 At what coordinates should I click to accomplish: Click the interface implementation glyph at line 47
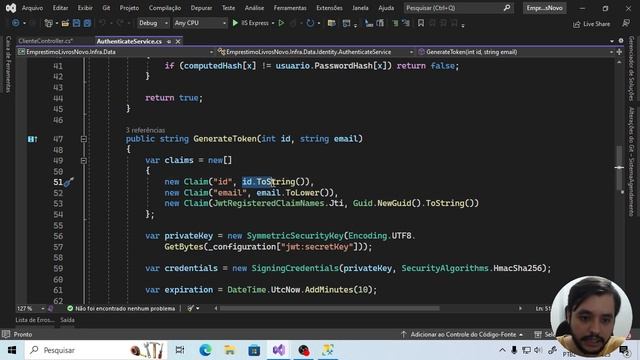(x=32, y=139)
